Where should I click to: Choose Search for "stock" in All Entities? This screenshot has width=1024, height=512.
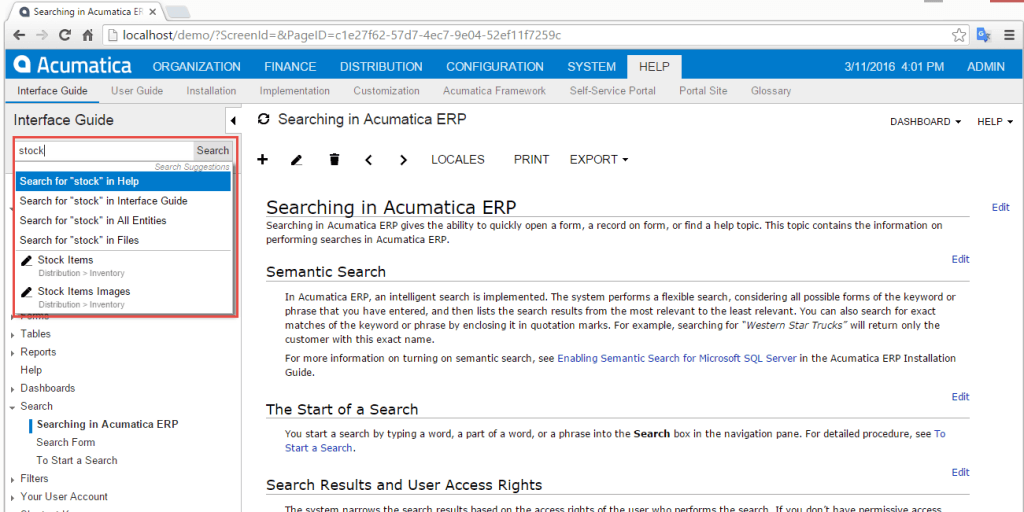click(x=123, y=221)
